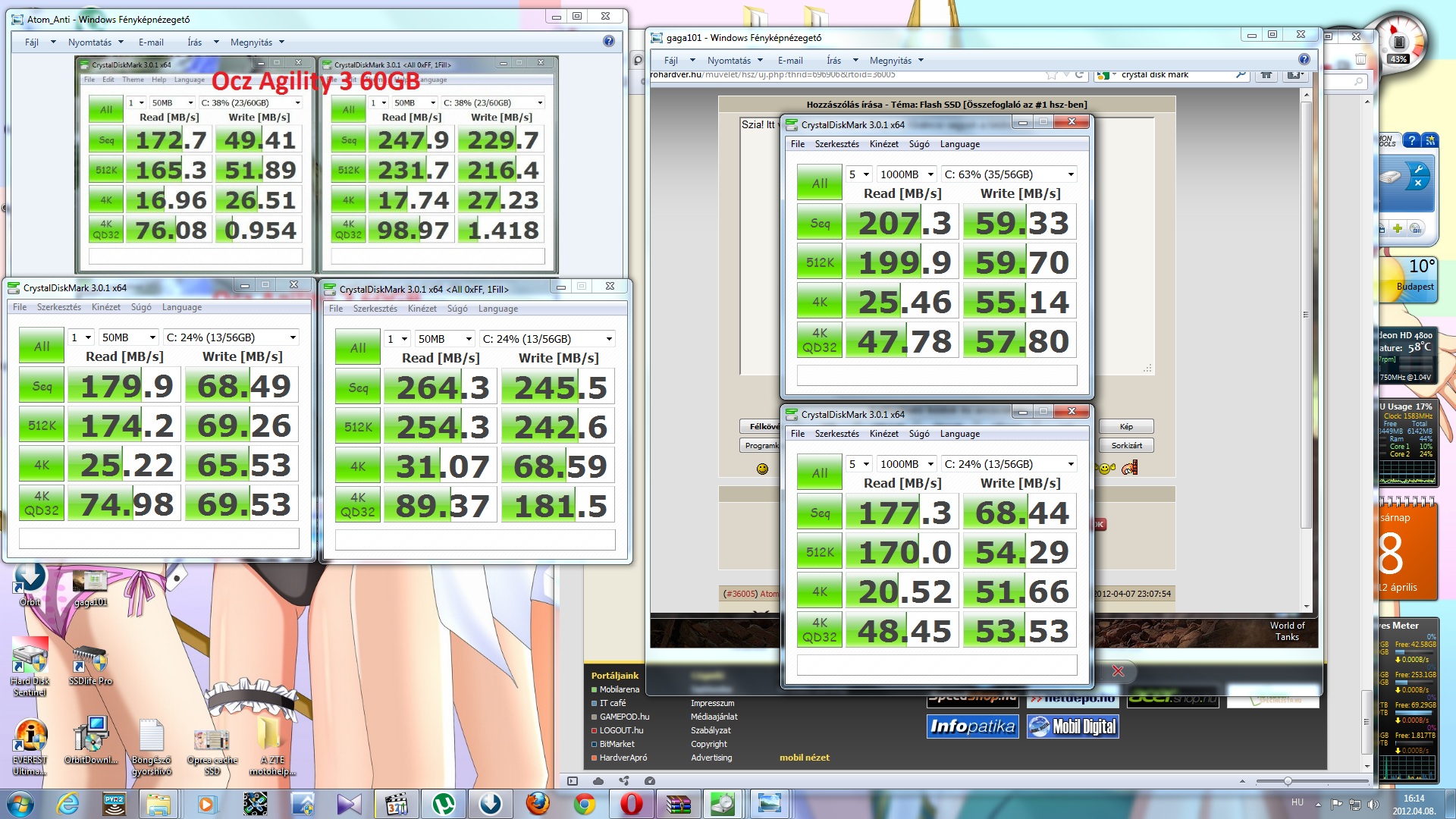Open mobil nézet link
The image size is (1456, 819).
pyautogui.click(x=805, y=758)
